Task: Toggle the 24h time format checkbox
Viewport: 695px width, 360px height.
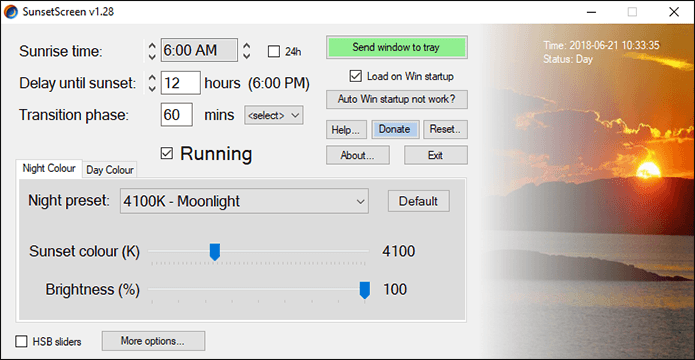Action: [x=274, y=52]
